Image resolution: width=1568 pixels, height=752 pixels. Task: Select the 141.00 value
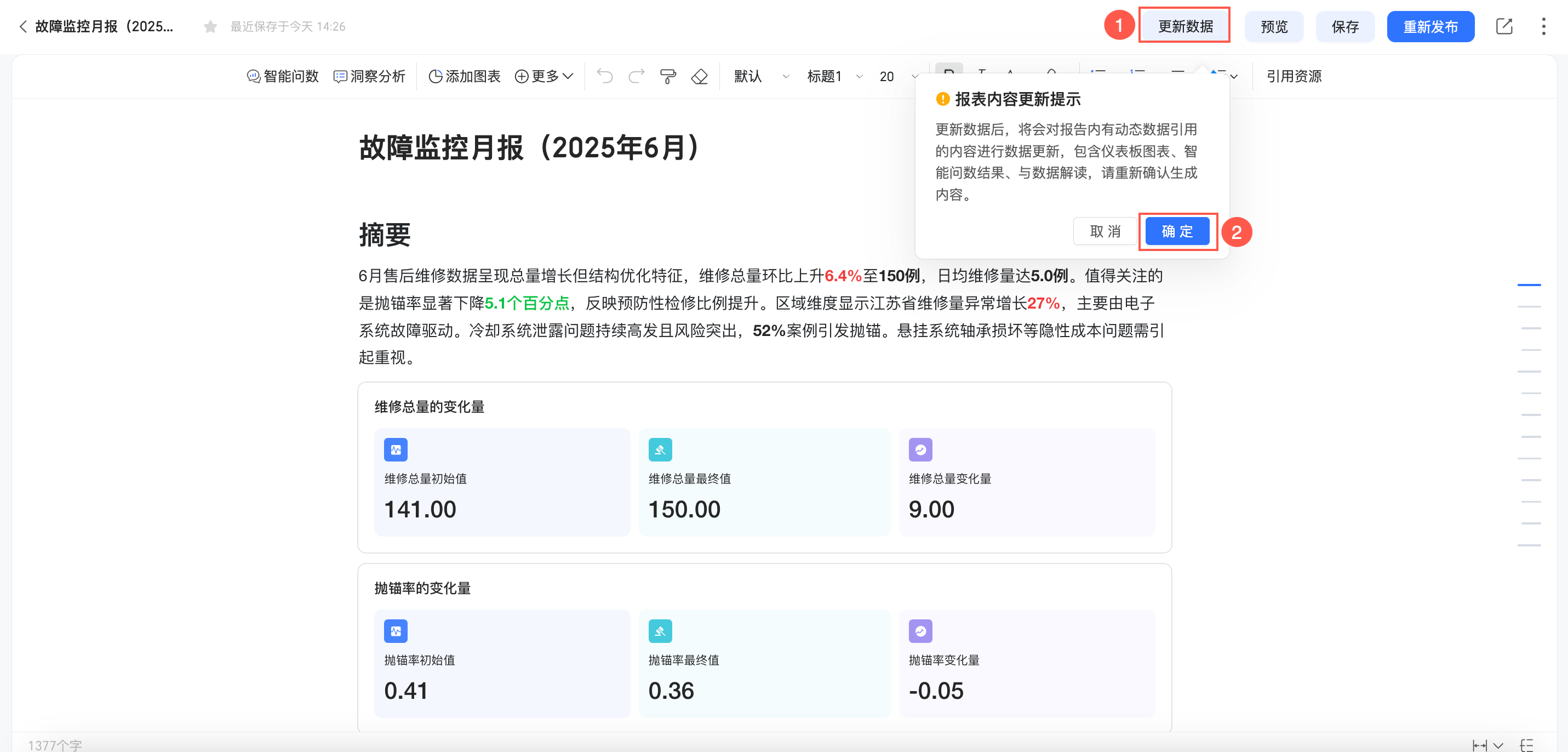[420, 509]
